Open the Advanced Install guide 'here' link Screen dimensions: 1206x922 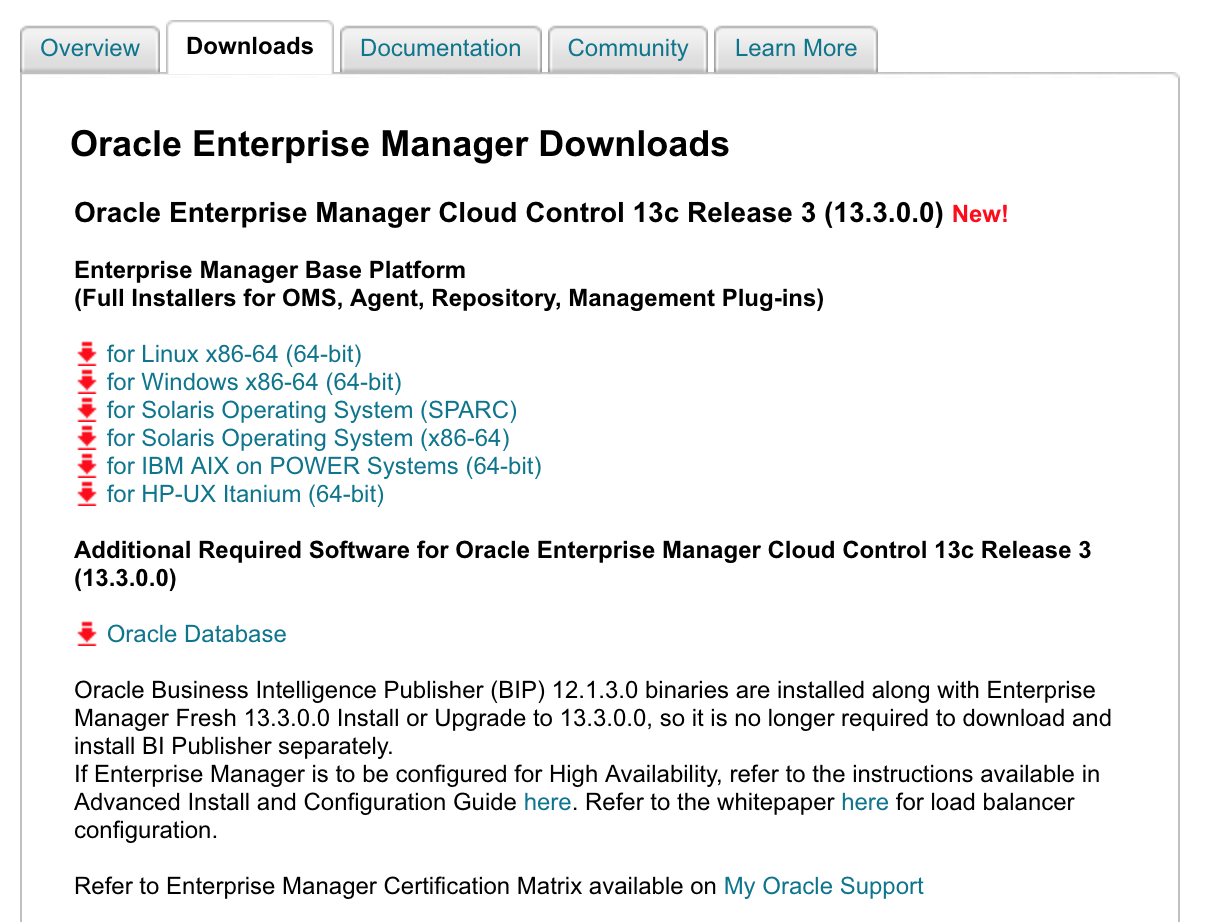547,801
